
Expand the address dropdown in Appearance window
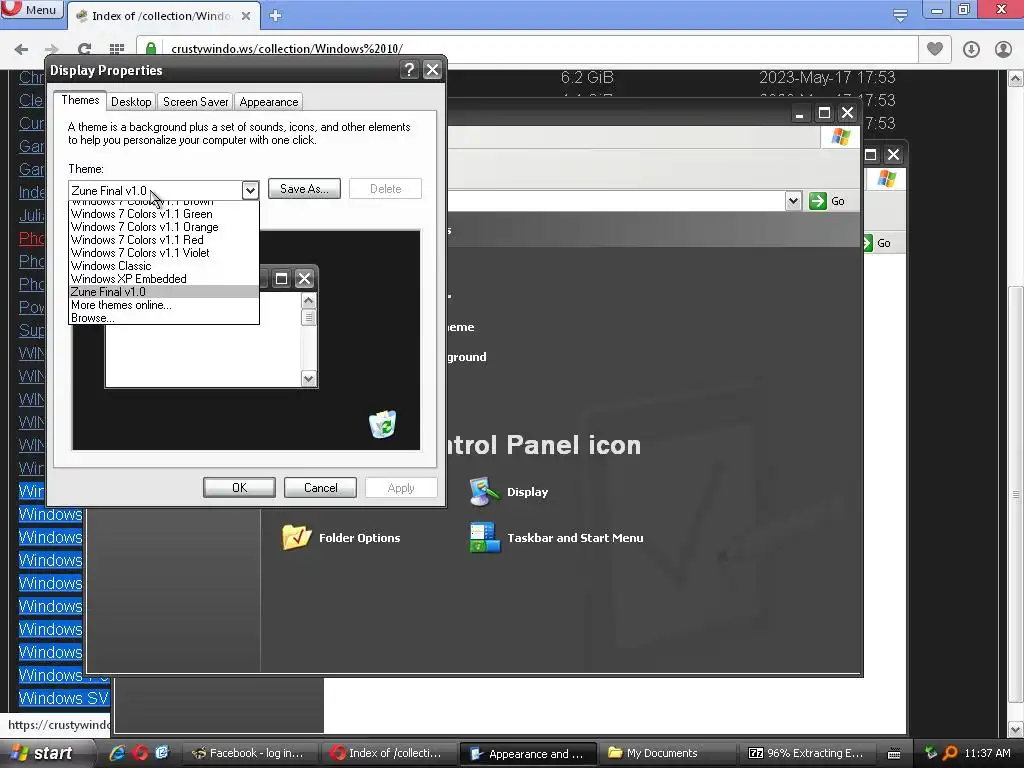click(793, 200)
